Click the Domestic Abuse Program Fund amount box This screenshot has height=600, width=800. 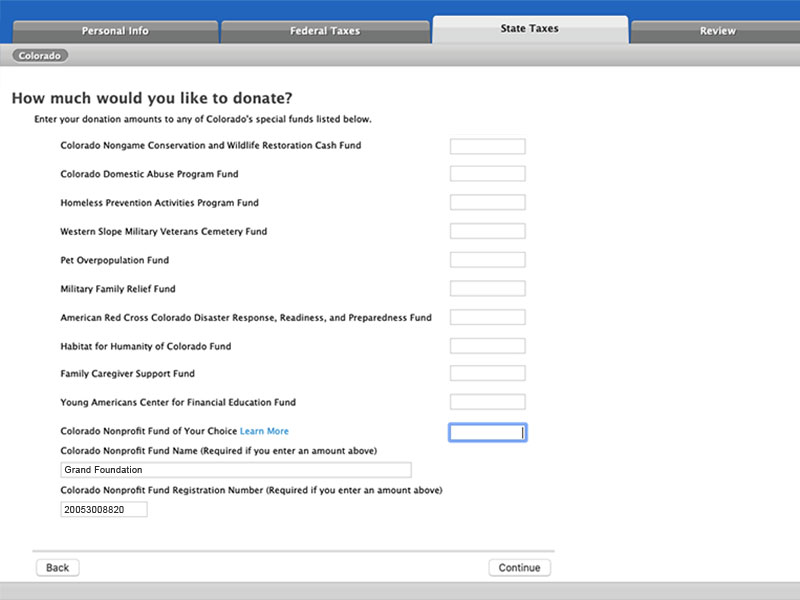[487, 174]
